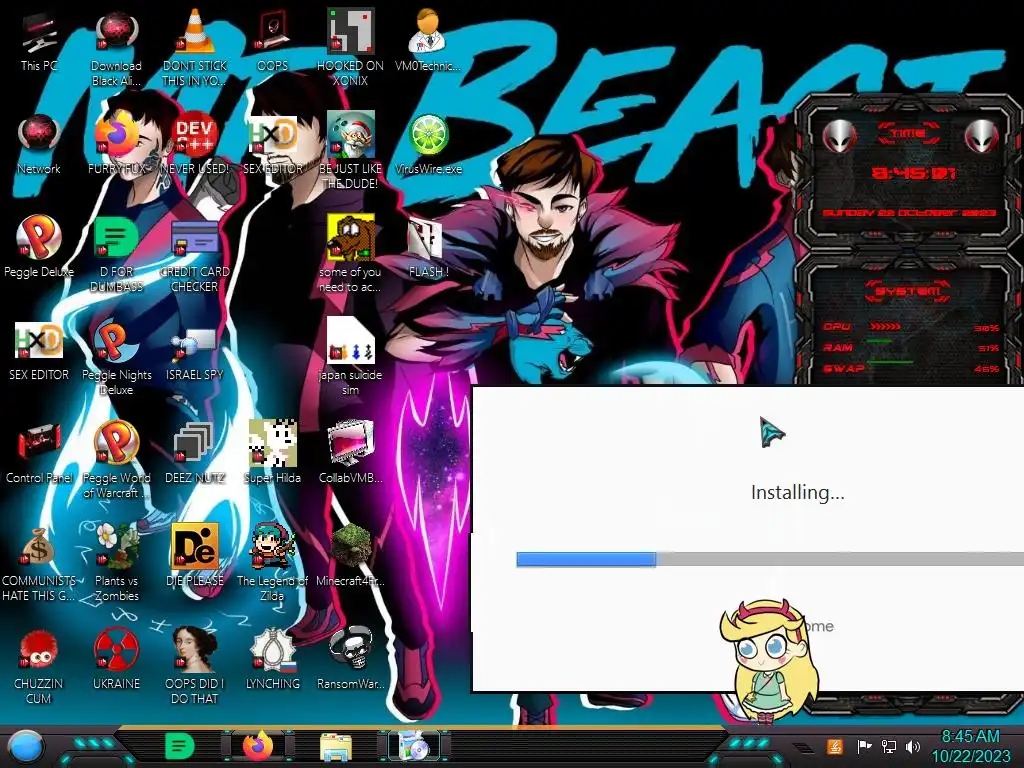Open CollabVMB... monitor icon
Viewport: 1024px width, 768px height.
click(350, 444)
